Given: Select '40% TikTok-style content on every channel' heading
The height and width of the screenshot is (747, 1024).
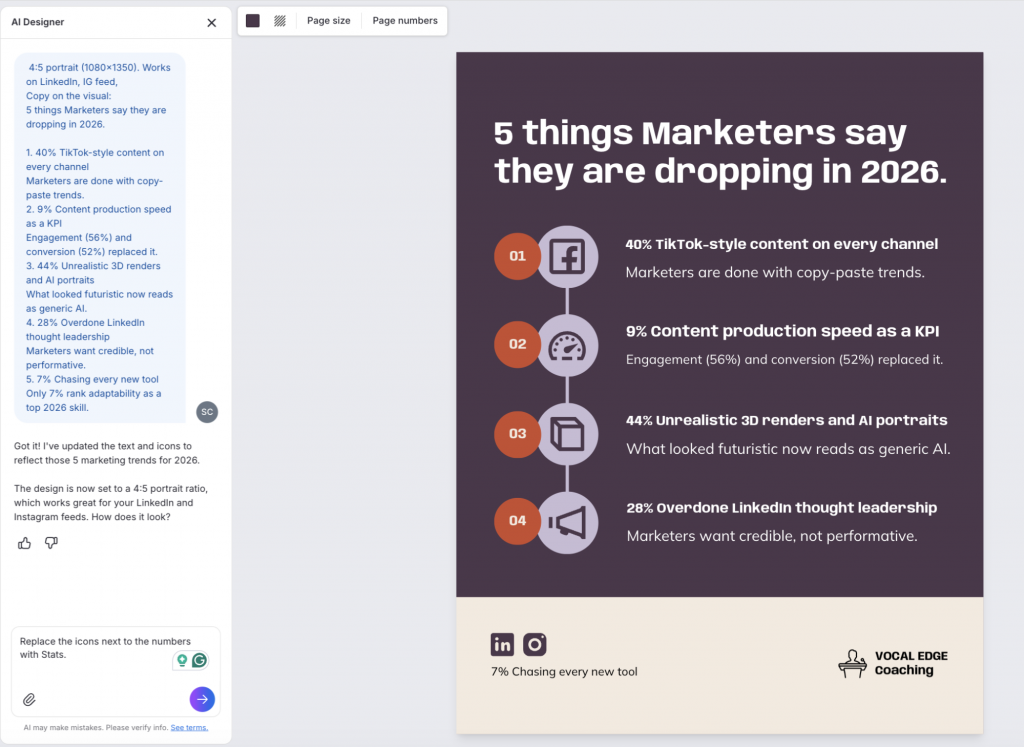Looking at the screenshot, I should (x=782, y=244).
